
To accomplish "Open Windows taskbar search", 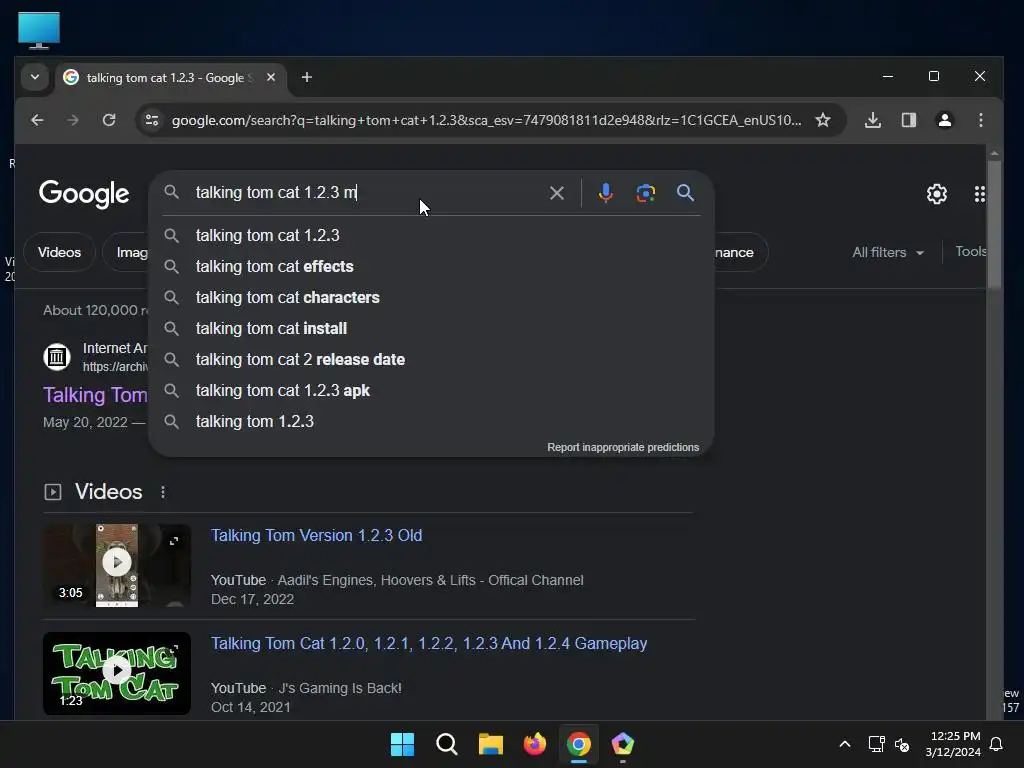I will coord(447,744).
